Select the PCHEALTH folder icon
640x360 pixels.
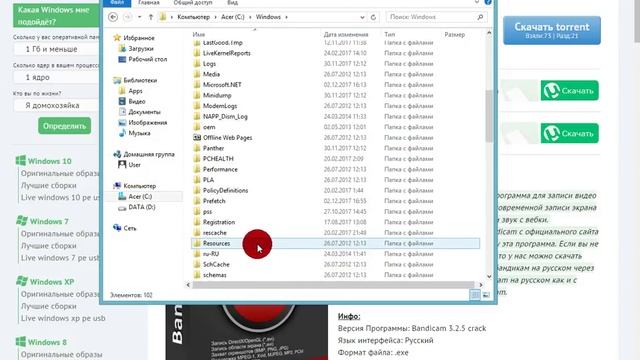197,159
